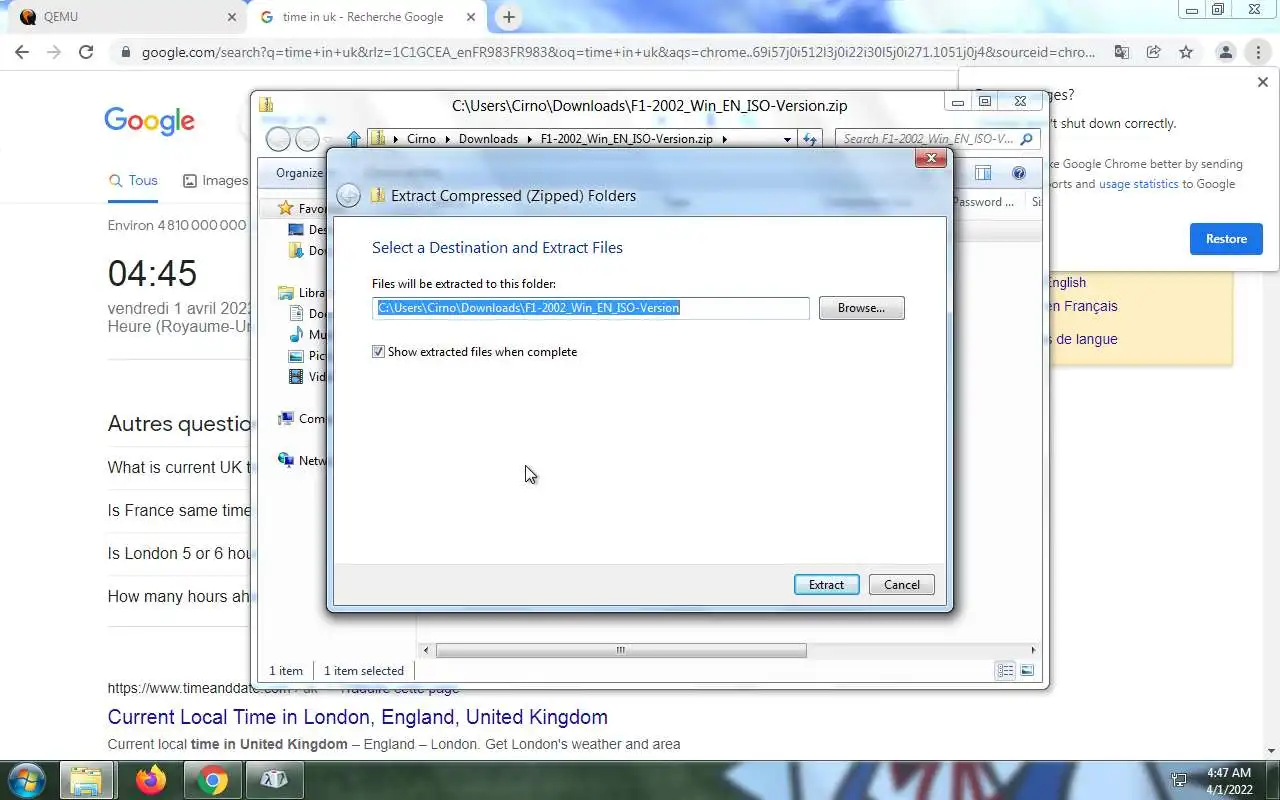The height and width of the screenshot is (800, 1280).
Task: Open a new Chrome tab
Action: pyautogui.click(x=509, y=17)
